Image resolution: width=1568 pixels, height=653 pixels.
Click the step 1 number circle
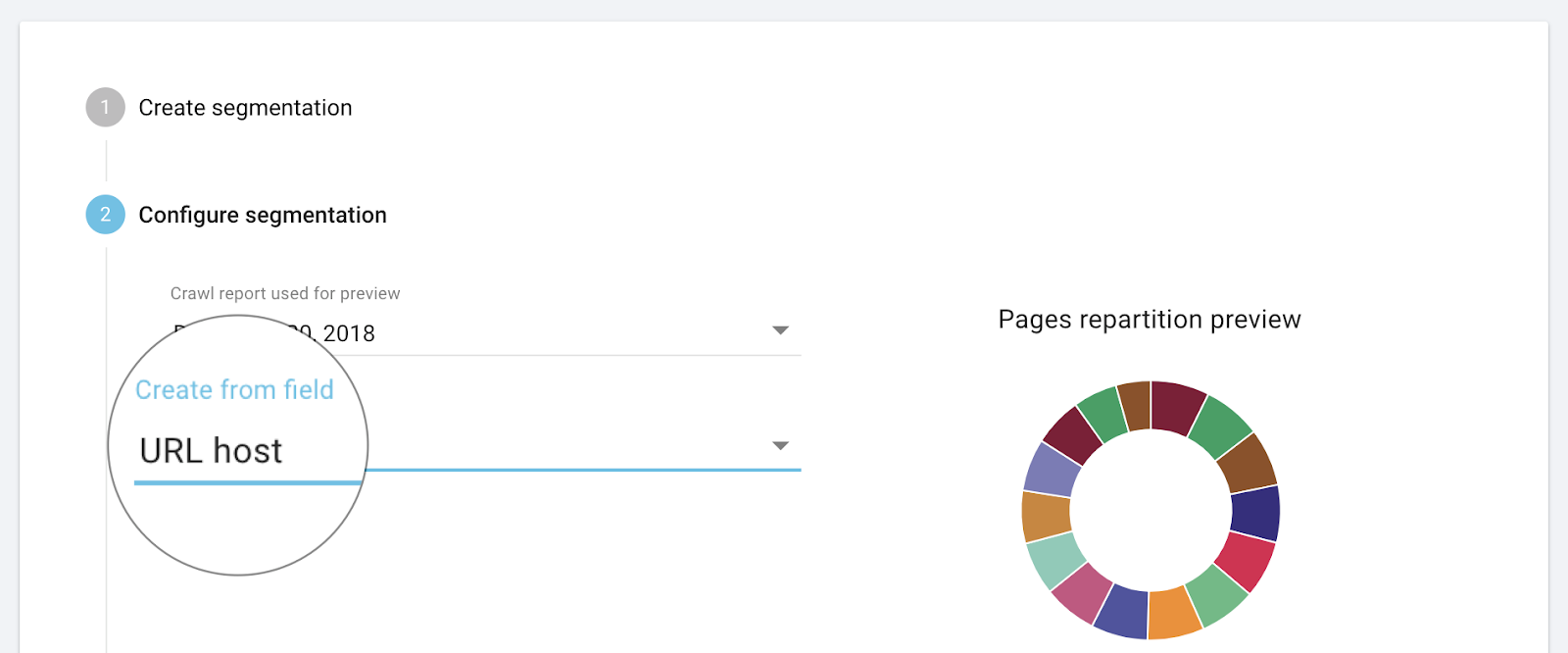105,108
